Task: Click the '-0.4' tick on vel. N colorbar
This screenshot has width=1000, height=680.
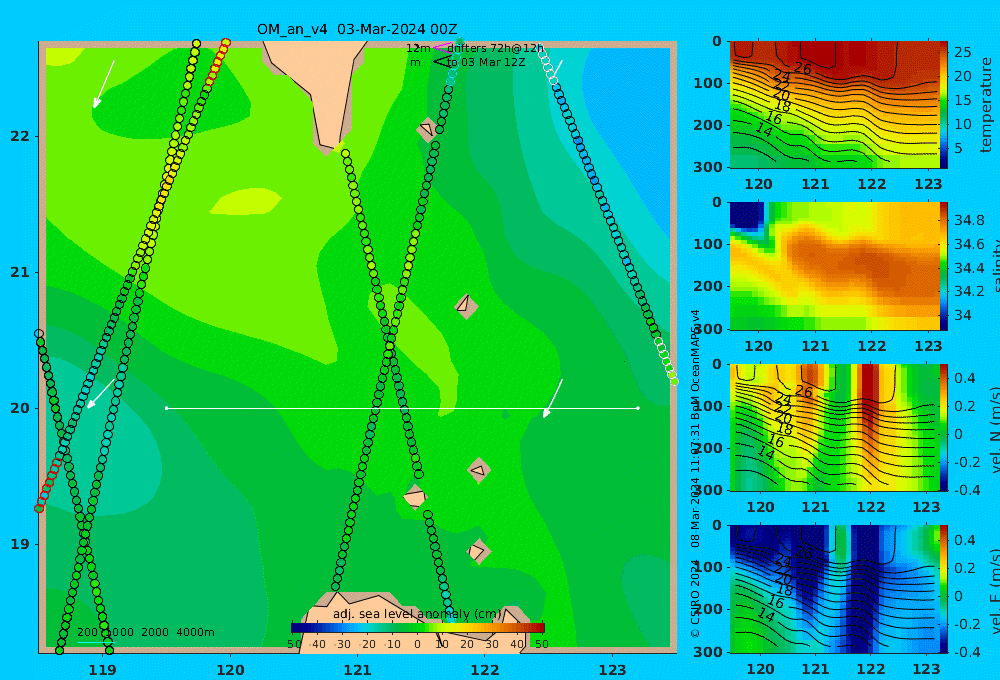Action: 966,489
